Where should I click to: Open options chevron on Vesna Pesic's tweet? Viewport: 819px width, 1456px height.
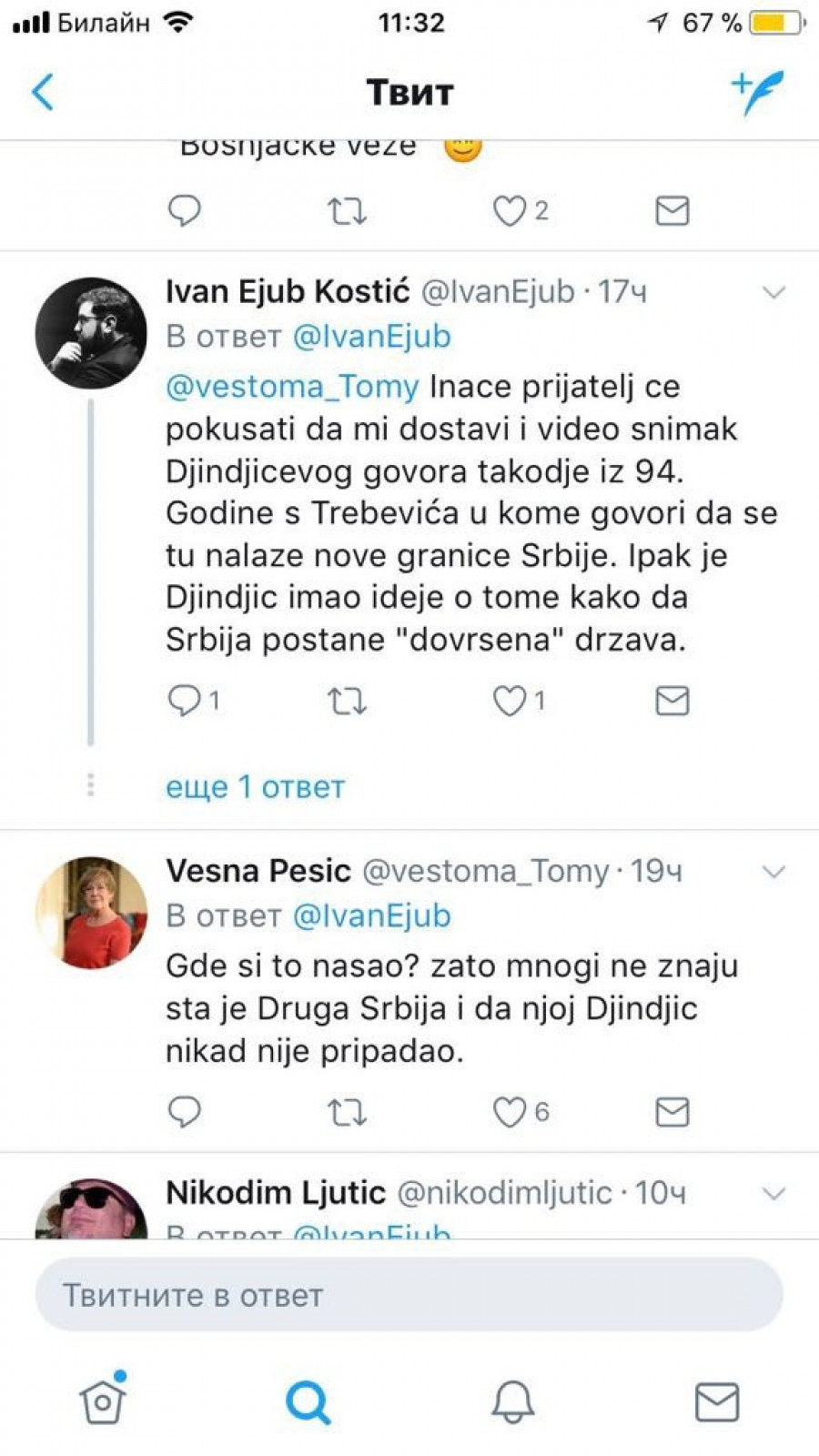pos(773,872)
